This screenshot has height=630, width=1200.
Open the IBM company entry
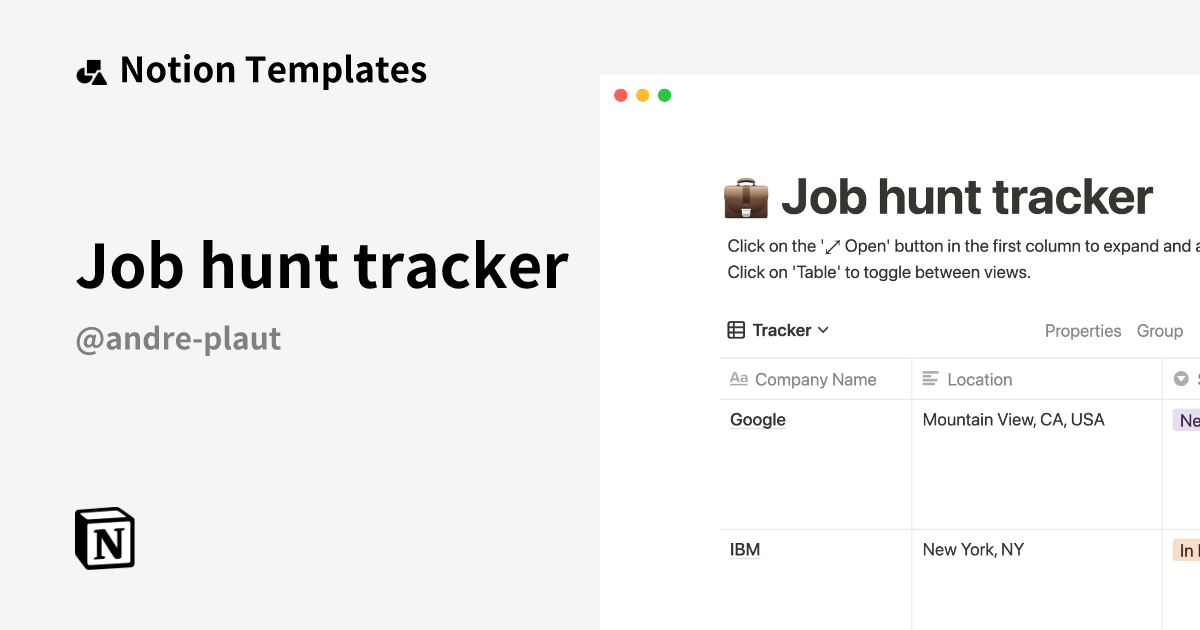tap(745, 549)
